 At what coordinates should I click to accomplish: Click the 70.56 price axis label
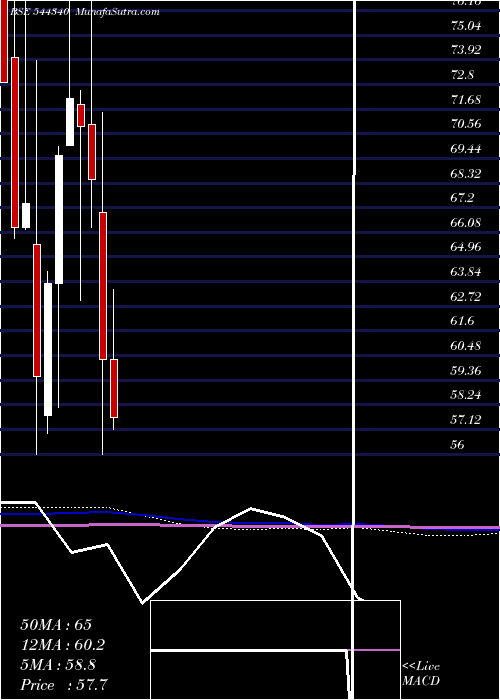point(467,125)
